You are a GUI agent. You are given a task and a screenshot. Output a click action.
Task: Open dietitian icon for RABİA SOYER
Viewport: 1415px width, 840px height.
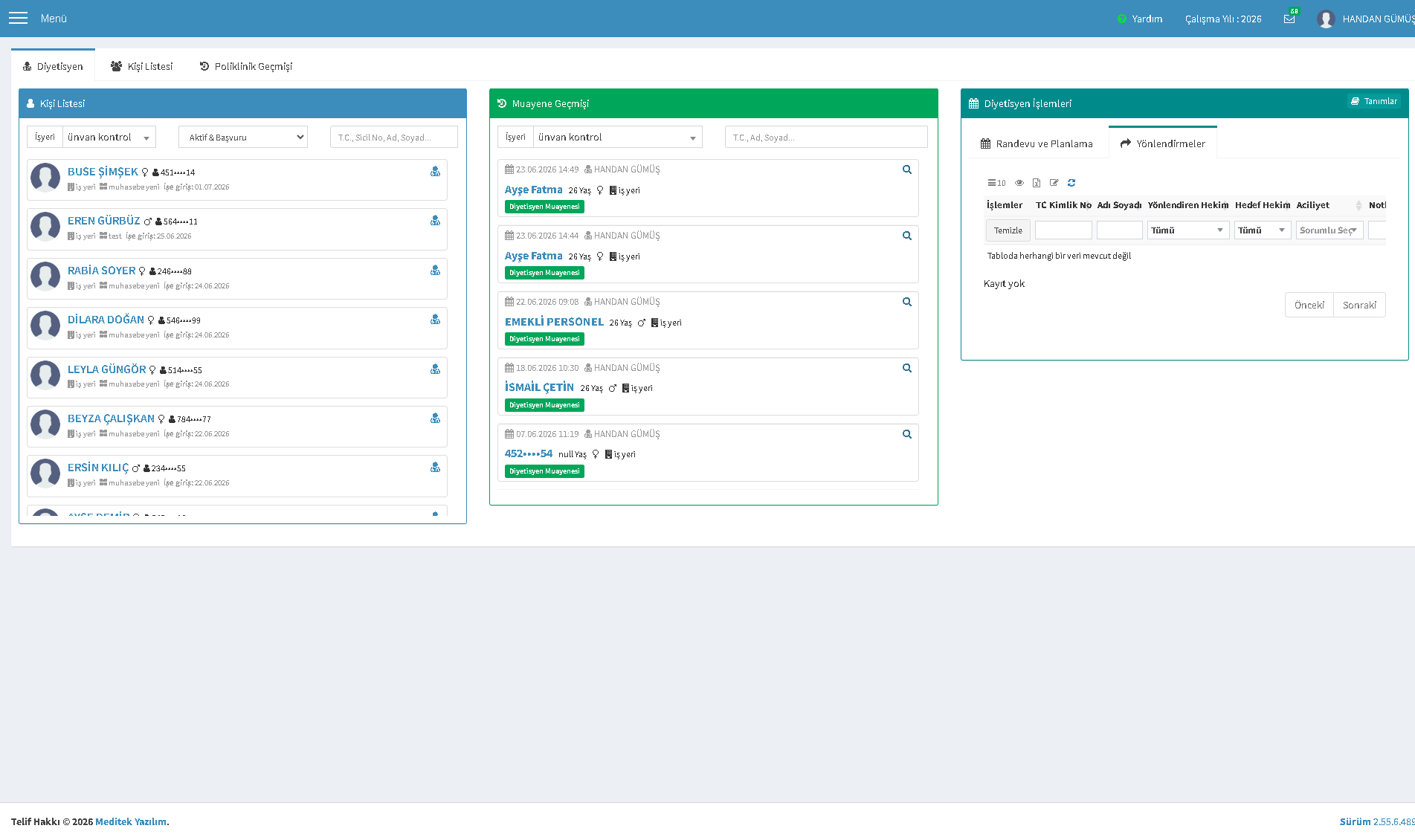point(435,271)
